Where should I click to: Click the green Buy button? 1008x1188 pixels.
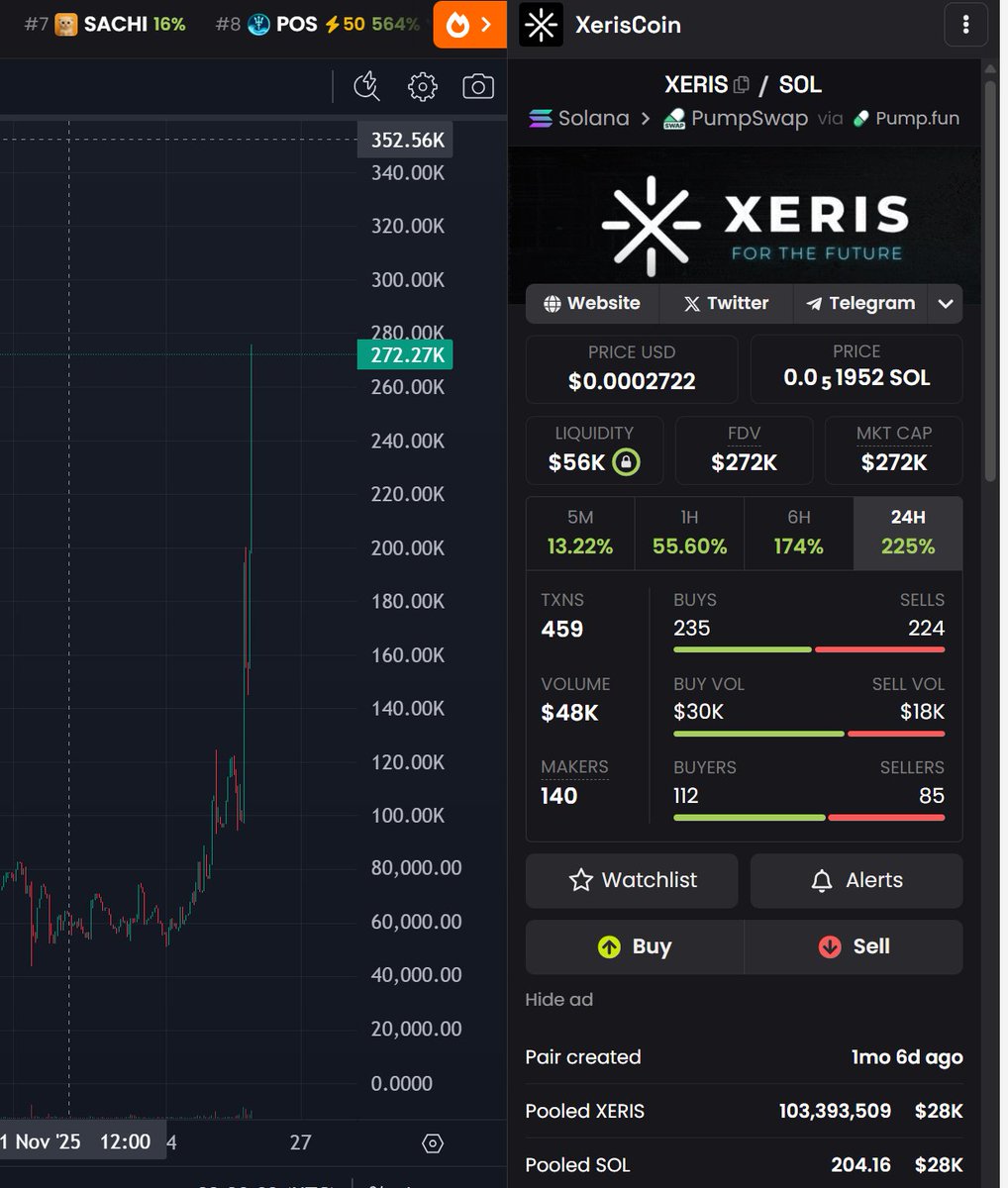(x=635, y=946)
